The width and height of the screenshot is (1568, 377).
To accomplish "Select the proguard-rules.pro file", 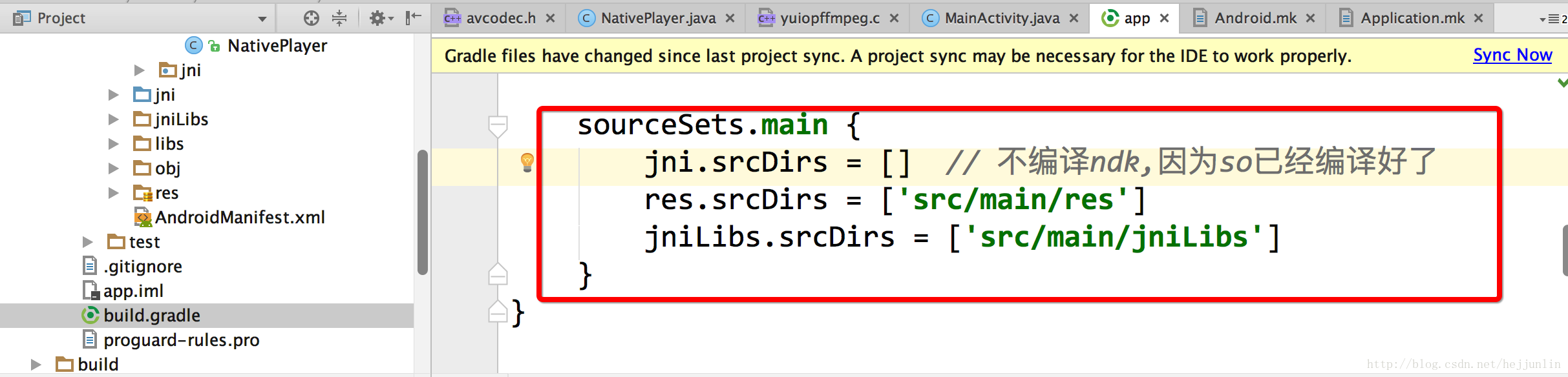I will [182, 340].
